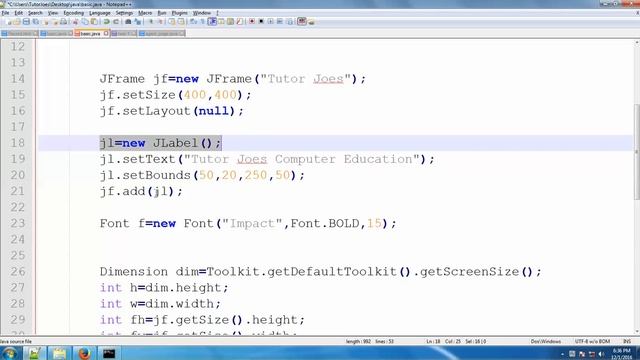Close the basic.java tab

[x=106, y=33]
